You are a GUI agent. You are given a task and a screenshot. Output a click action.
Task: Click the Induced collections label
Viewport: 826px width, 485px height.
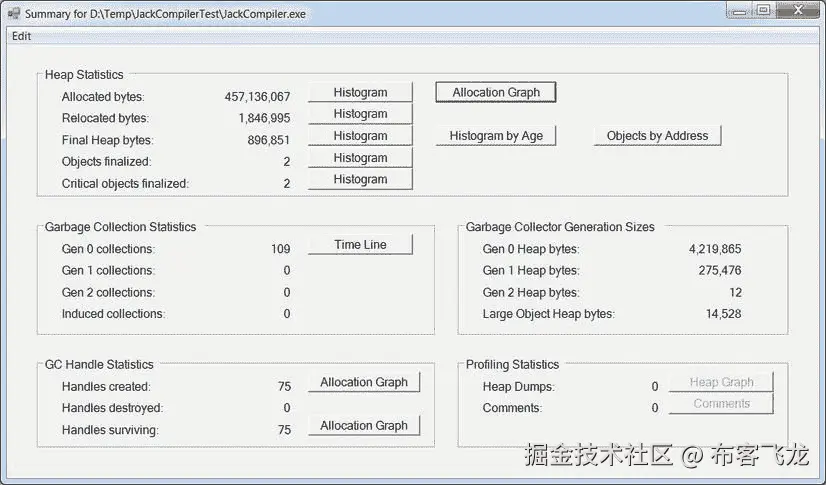coord(113,314)
